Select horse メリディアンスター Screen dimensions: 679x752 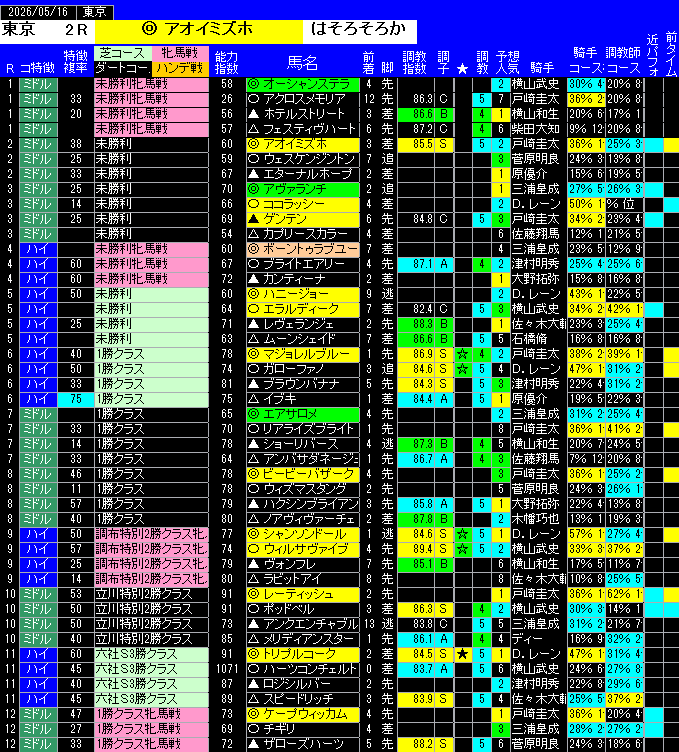[303, 639]
